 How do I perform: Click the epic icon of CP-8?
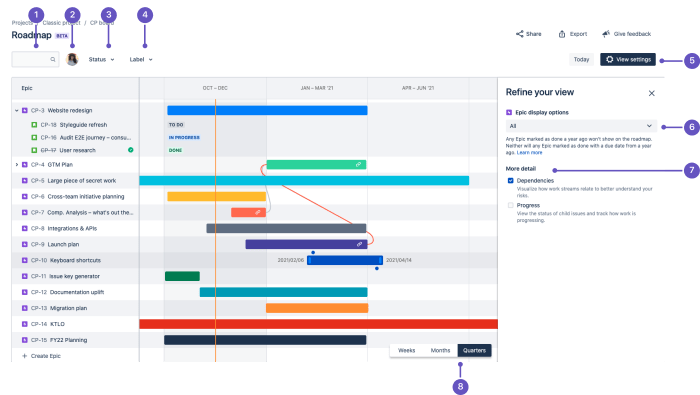click(x=25, y=229)
